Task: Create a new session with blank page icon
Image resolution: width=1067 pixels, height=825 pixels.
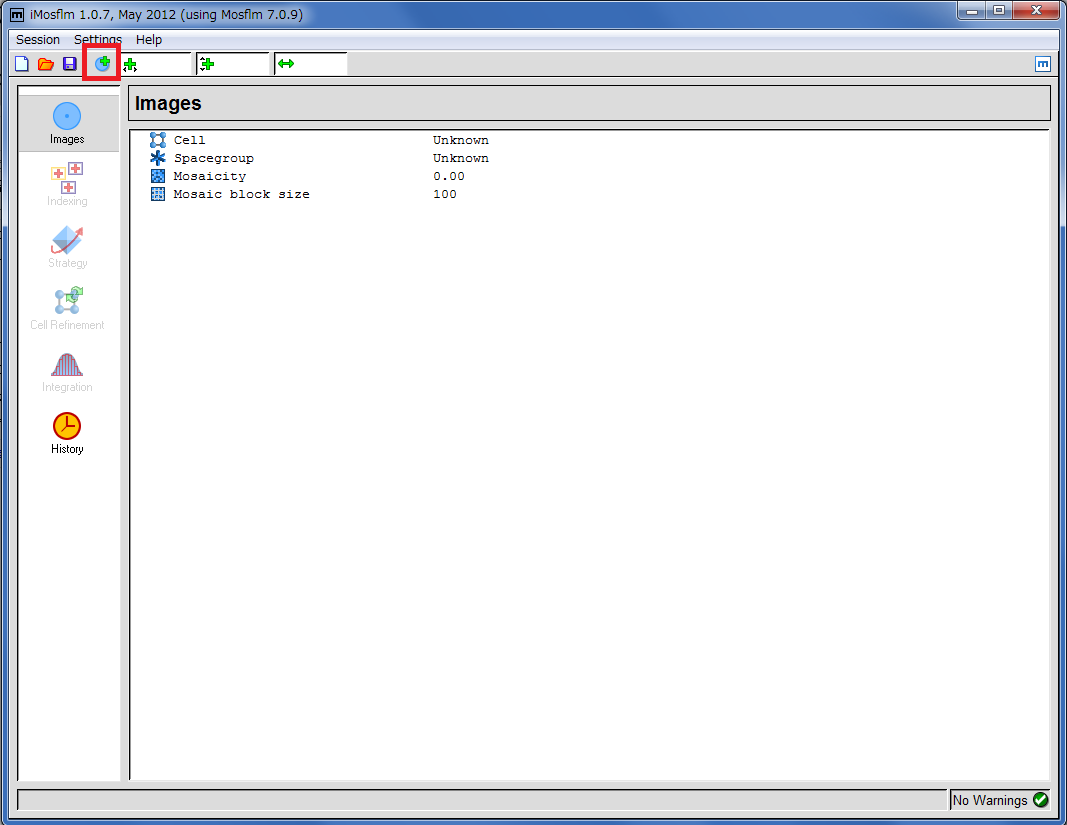Action: (x=22, y=64)
